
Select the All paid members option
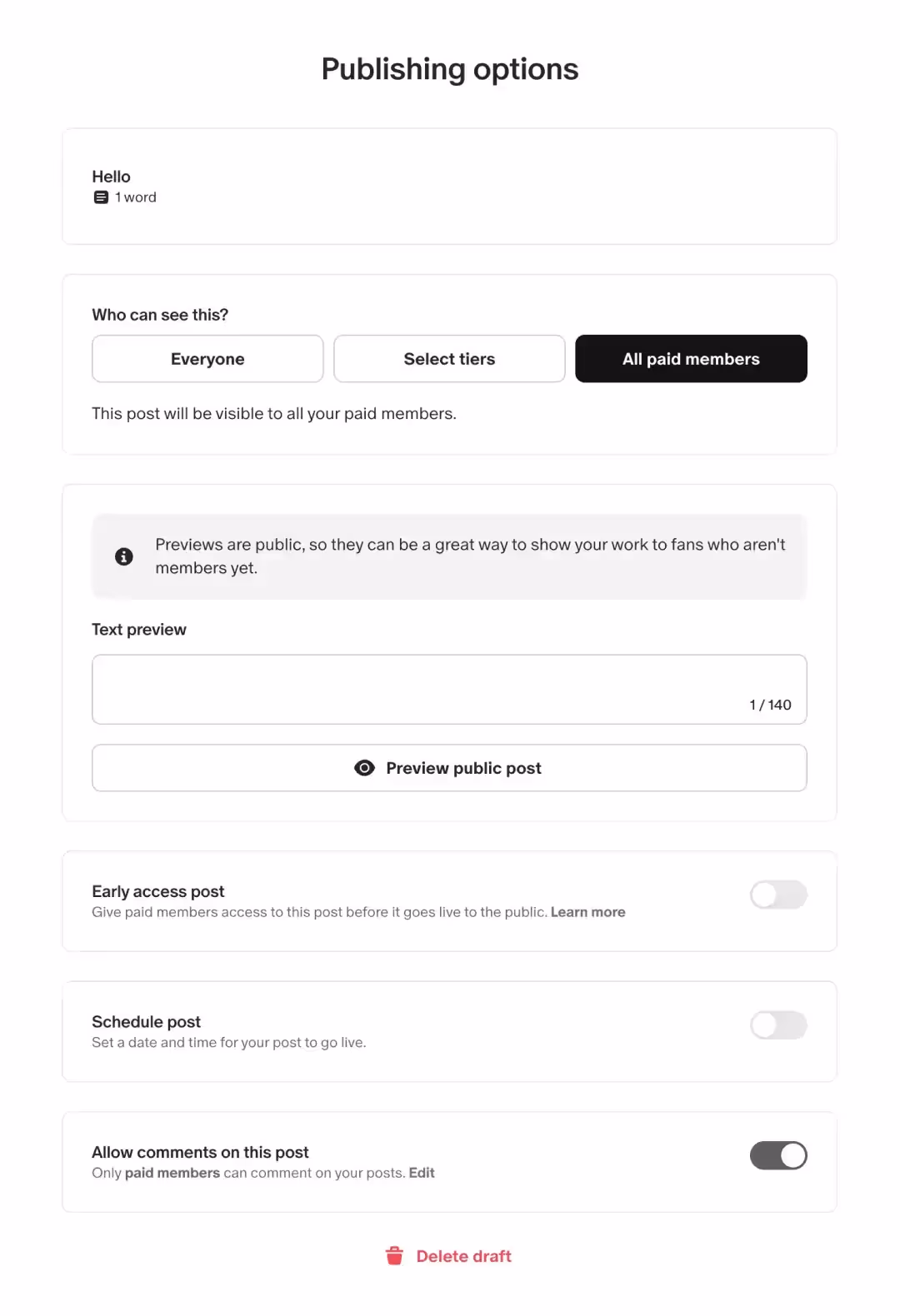coord(691,358)
